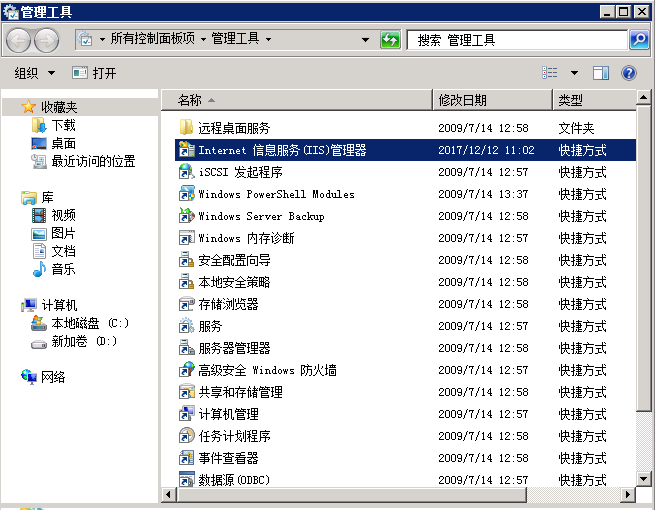The width and height of the screenshot is (655, 510).
Task: Expand the arrow before 所有控制面板项
Action: (x=102, y=40)
